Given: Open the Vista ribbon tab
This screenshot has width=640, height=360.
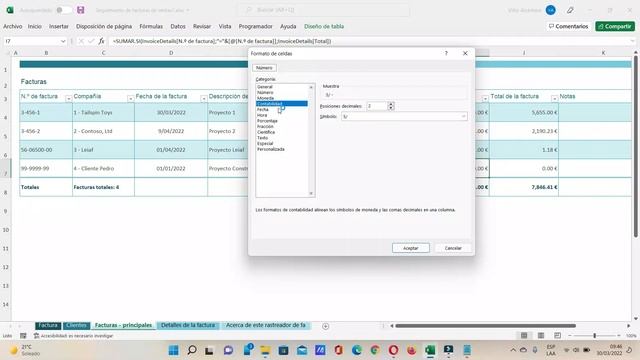Looking at the screenshot, I should (225, 26).
